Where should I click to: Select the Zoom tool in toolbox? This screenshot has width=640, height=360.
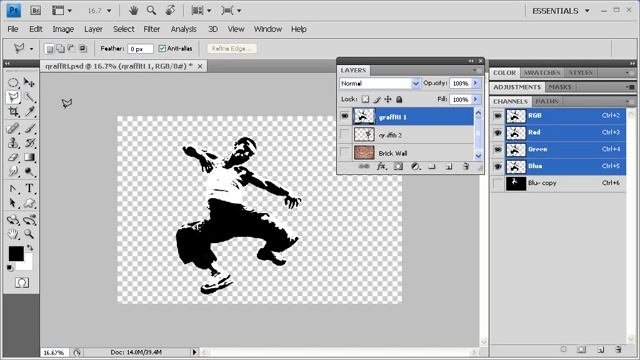[x=29, y=234]
